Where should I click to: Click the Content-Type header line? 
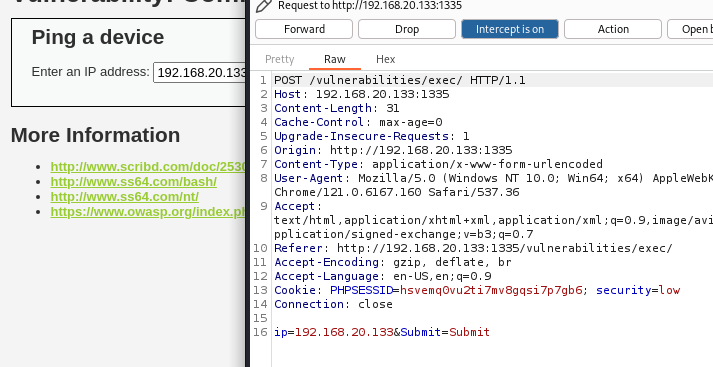pos(438,164)
